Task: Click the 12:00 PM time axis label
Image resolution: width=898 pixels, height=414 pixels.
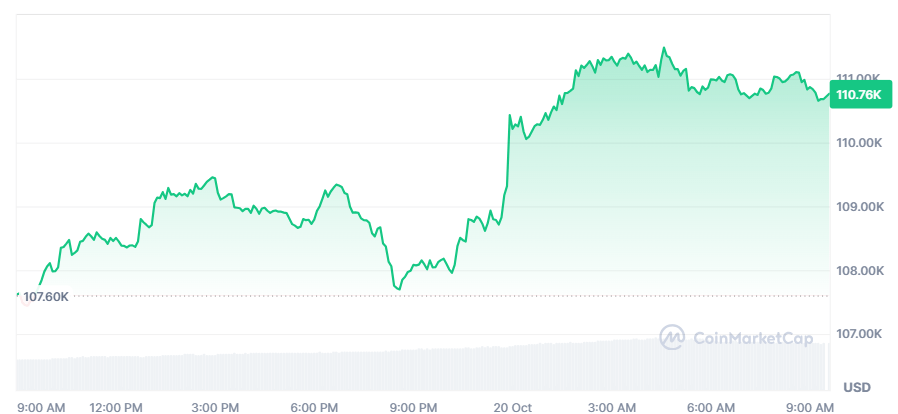Action: (x=116, y=407)
